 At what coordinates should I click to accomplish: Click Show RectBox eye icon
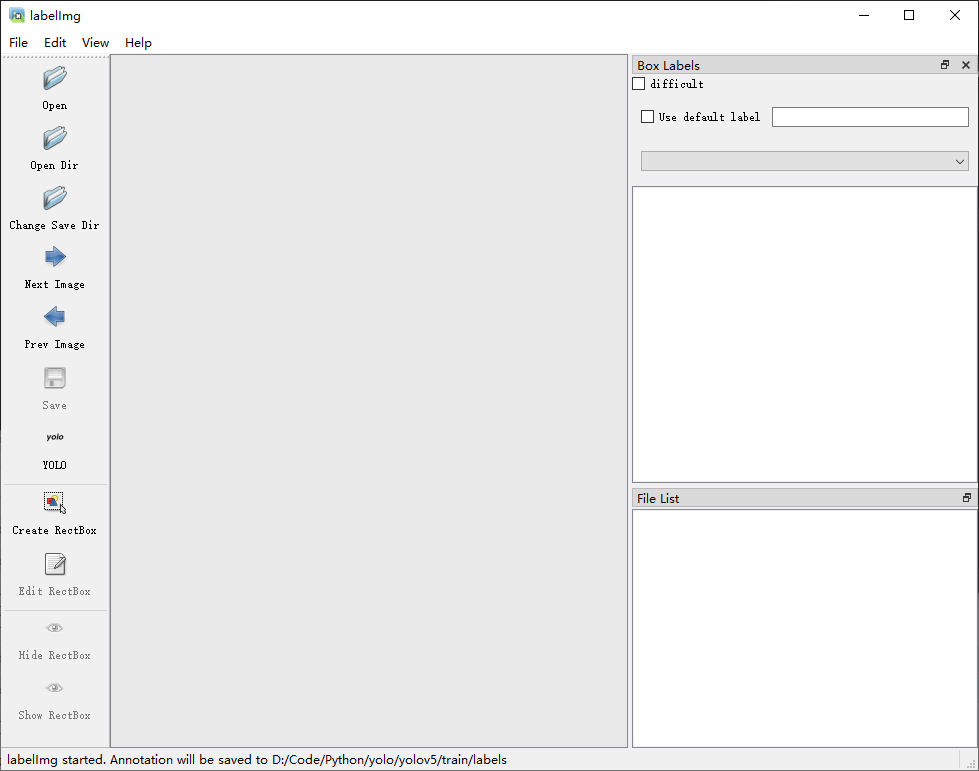click(54, 688)
